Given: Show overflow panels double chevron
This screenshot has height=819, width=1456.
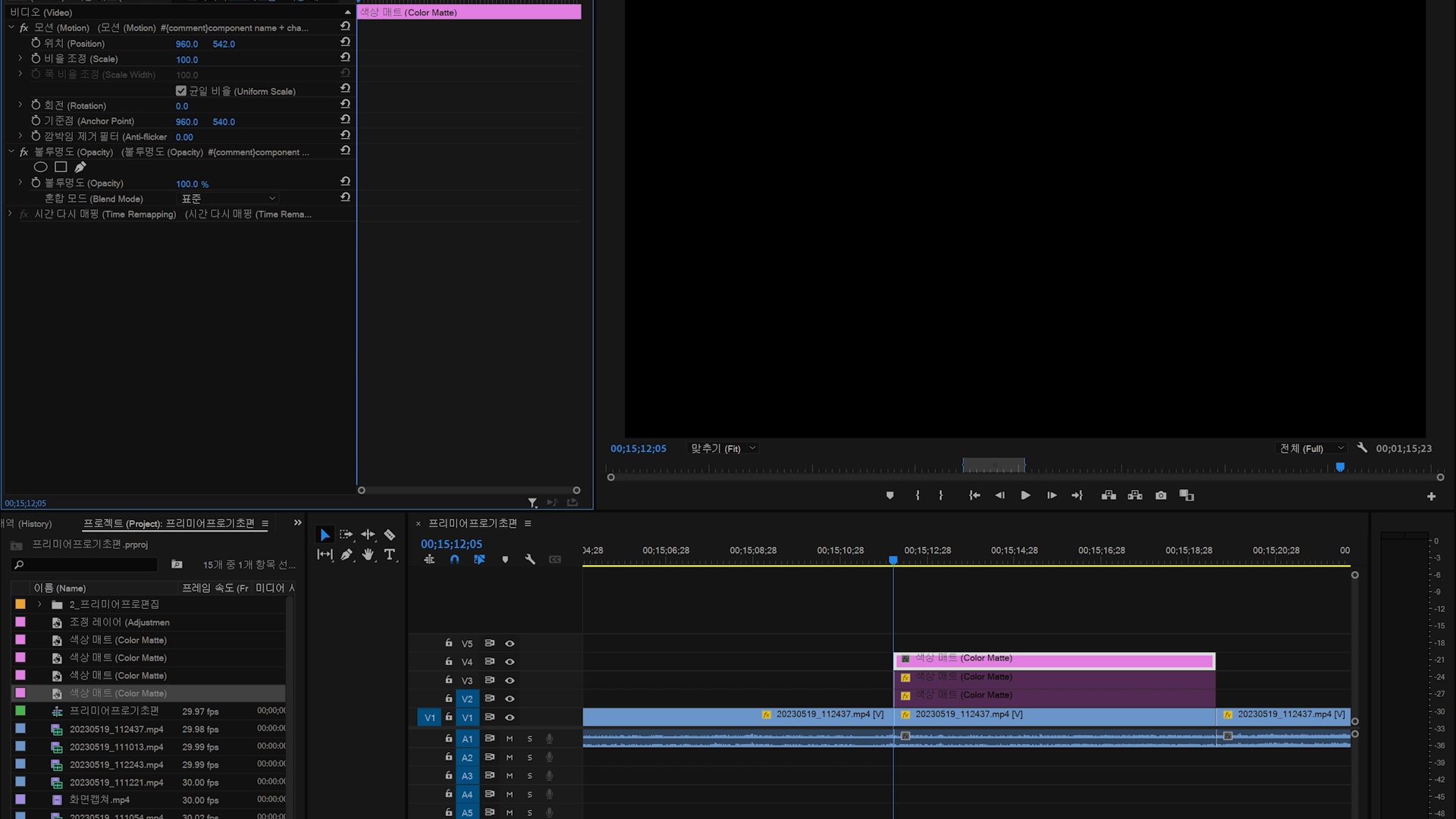Looking at the screenshot, I should point(298,522).
